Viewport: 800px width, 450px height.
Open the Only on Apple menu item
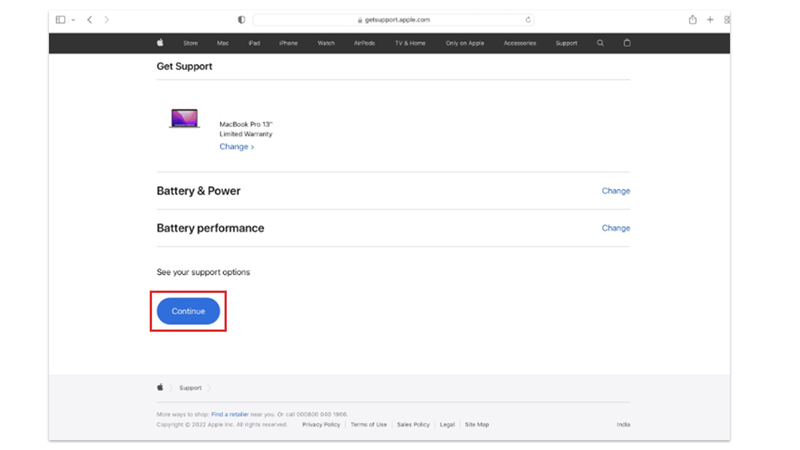click(464, 43)
